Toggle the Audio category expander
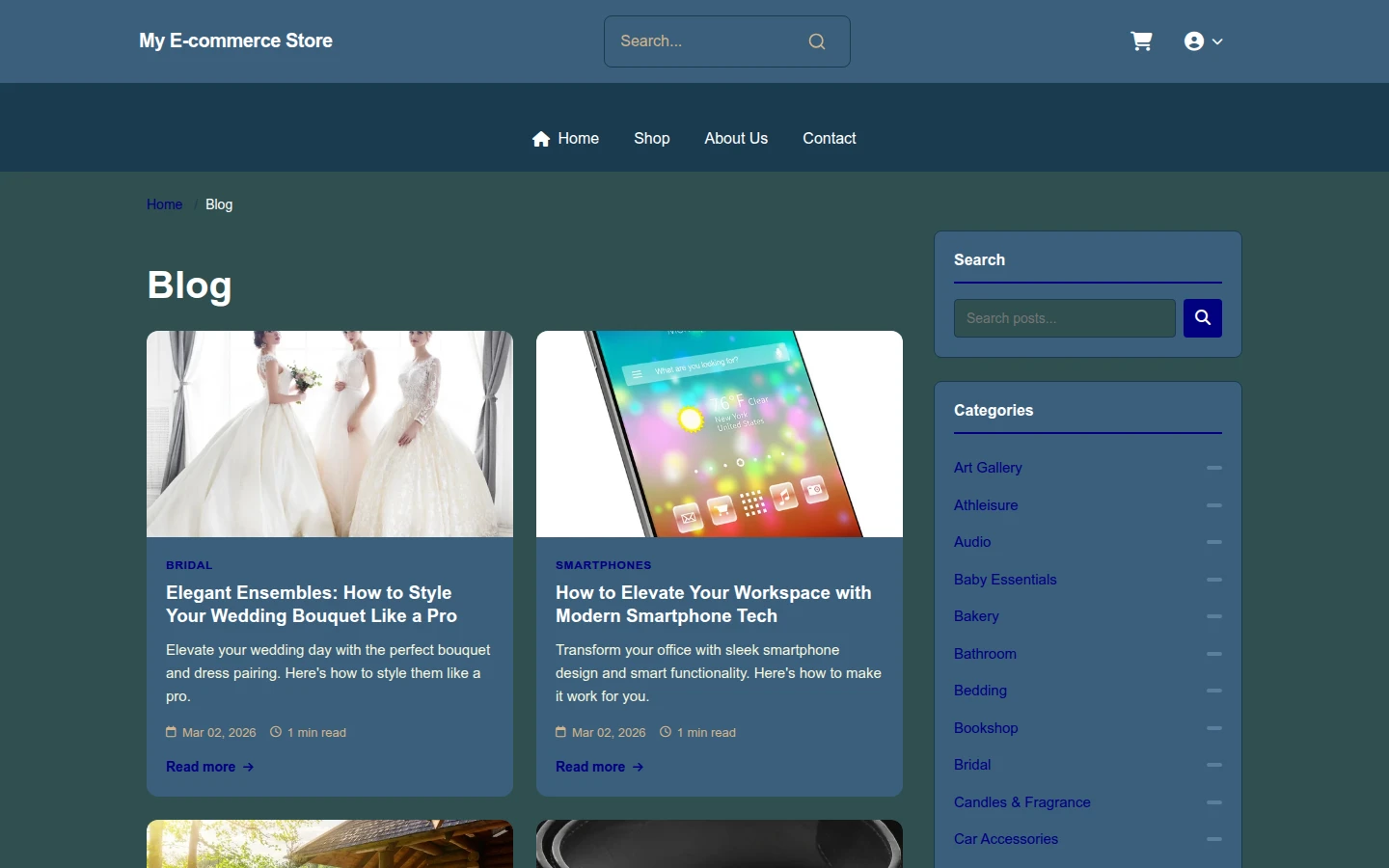 1214,542
